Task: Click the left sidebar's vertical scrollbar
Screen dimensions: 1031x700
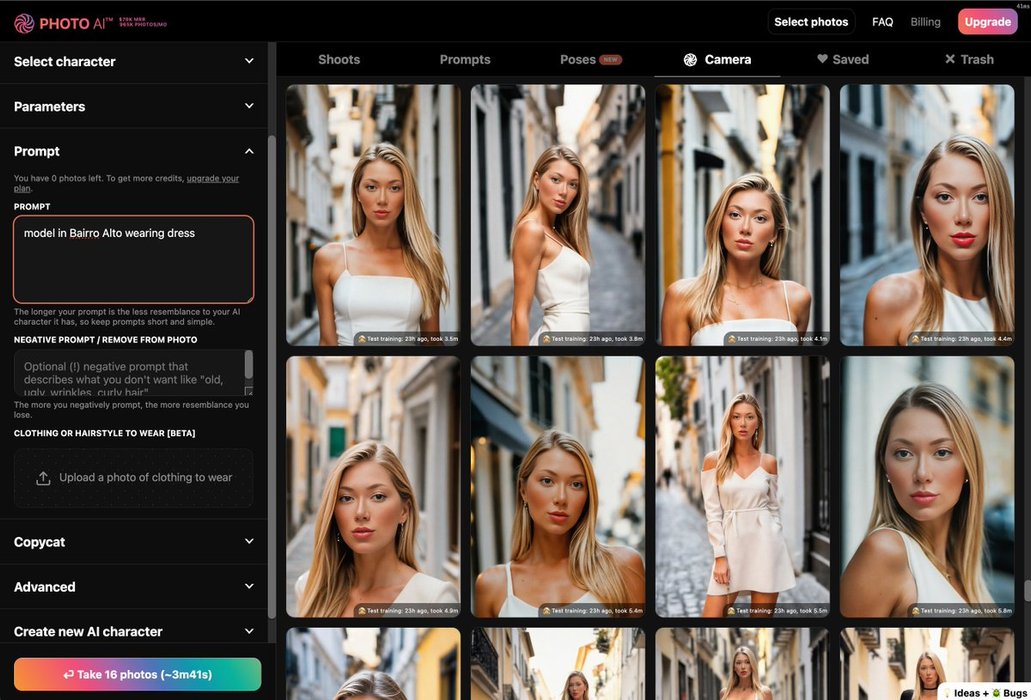Action: pyautogui.click(x=272, y=376)
